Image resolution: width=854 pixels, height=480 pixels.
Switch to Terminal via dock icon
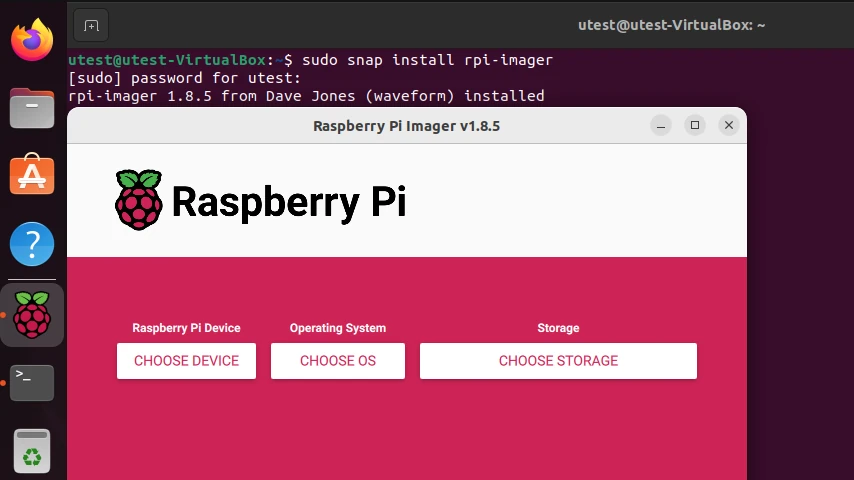click(32, 383)
